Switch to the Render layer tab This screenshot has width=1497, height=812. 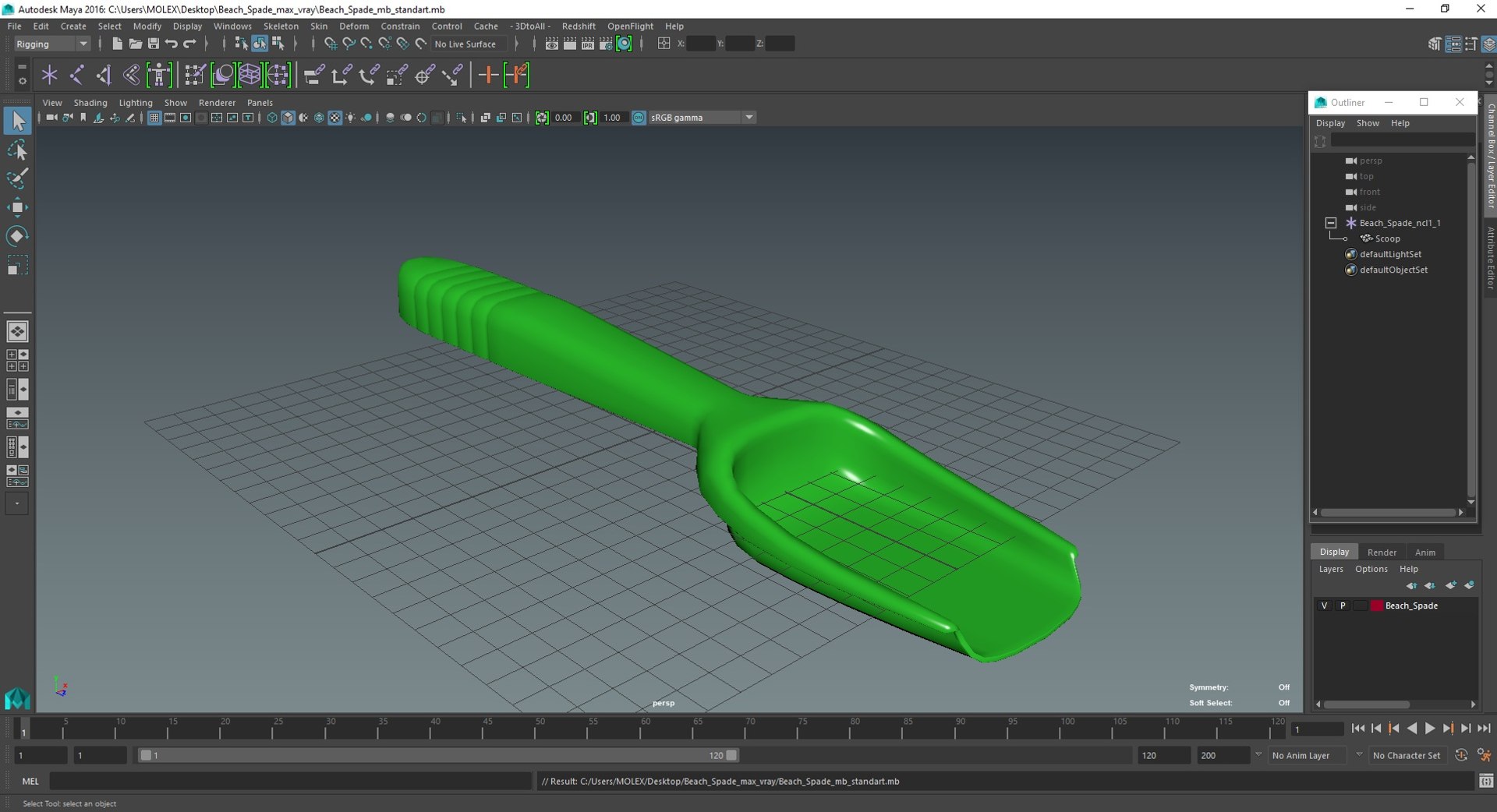coord(1382,552)
